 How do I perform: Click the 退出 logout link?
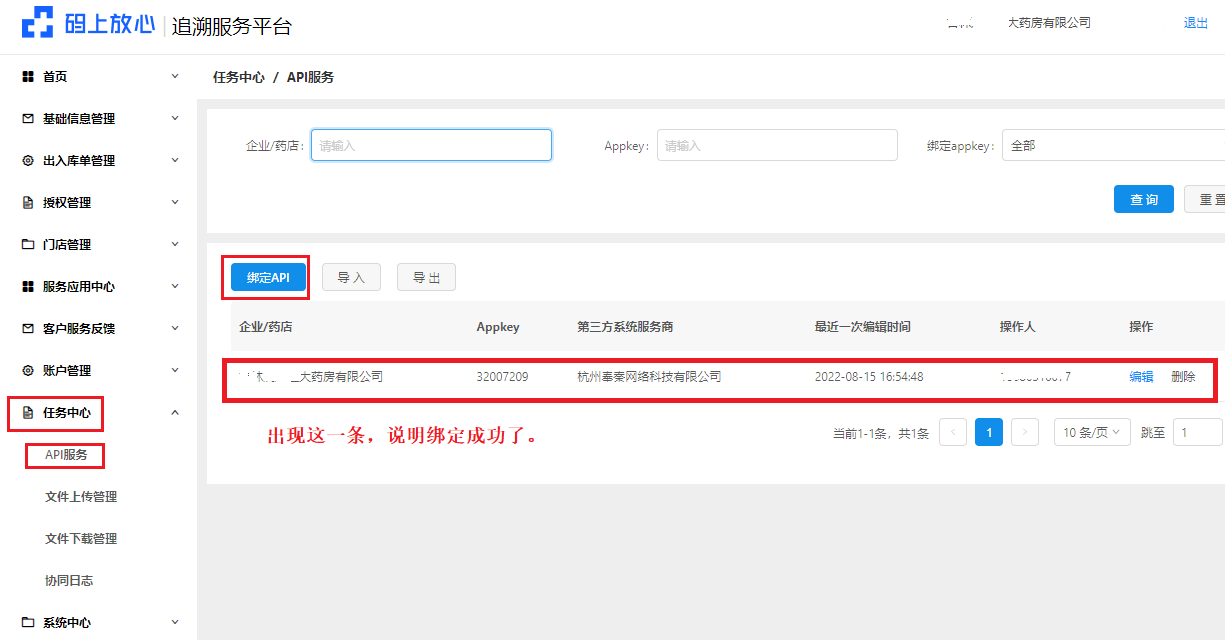click(x=1195, y=23)
